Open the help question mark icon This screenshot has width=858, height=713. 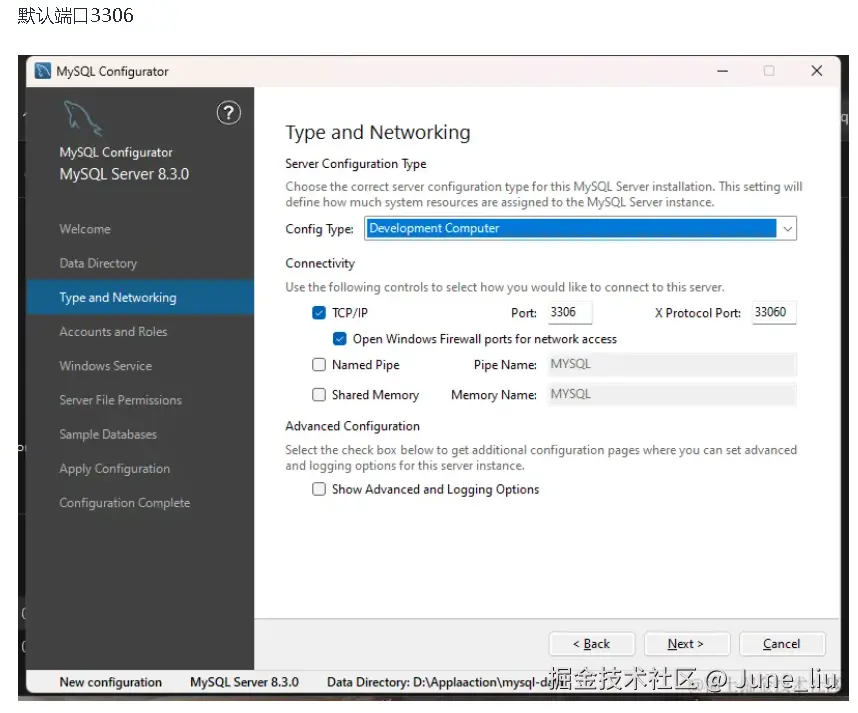pyautogui.click(x=229, y=113)
